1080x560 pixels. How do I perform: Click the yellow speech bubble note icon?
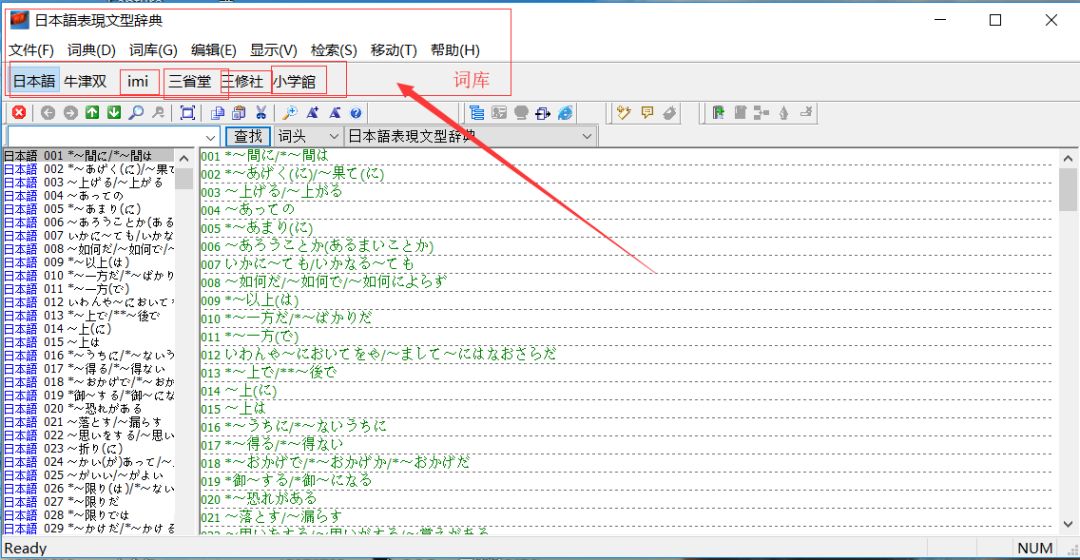(x=647, y=113)
